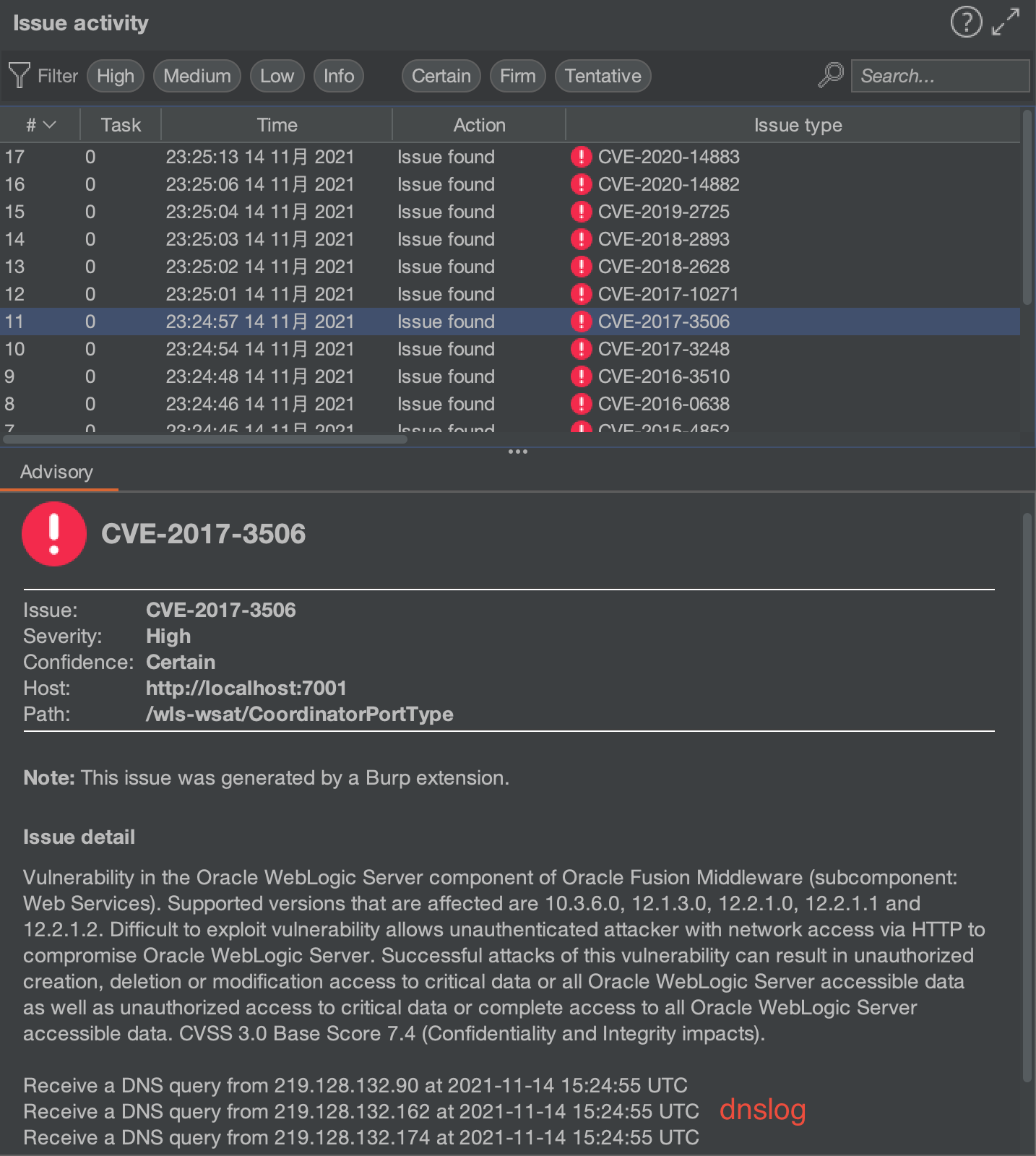
Task: Click severity icon for CVE-2016-0638
Action: (581, 404)
